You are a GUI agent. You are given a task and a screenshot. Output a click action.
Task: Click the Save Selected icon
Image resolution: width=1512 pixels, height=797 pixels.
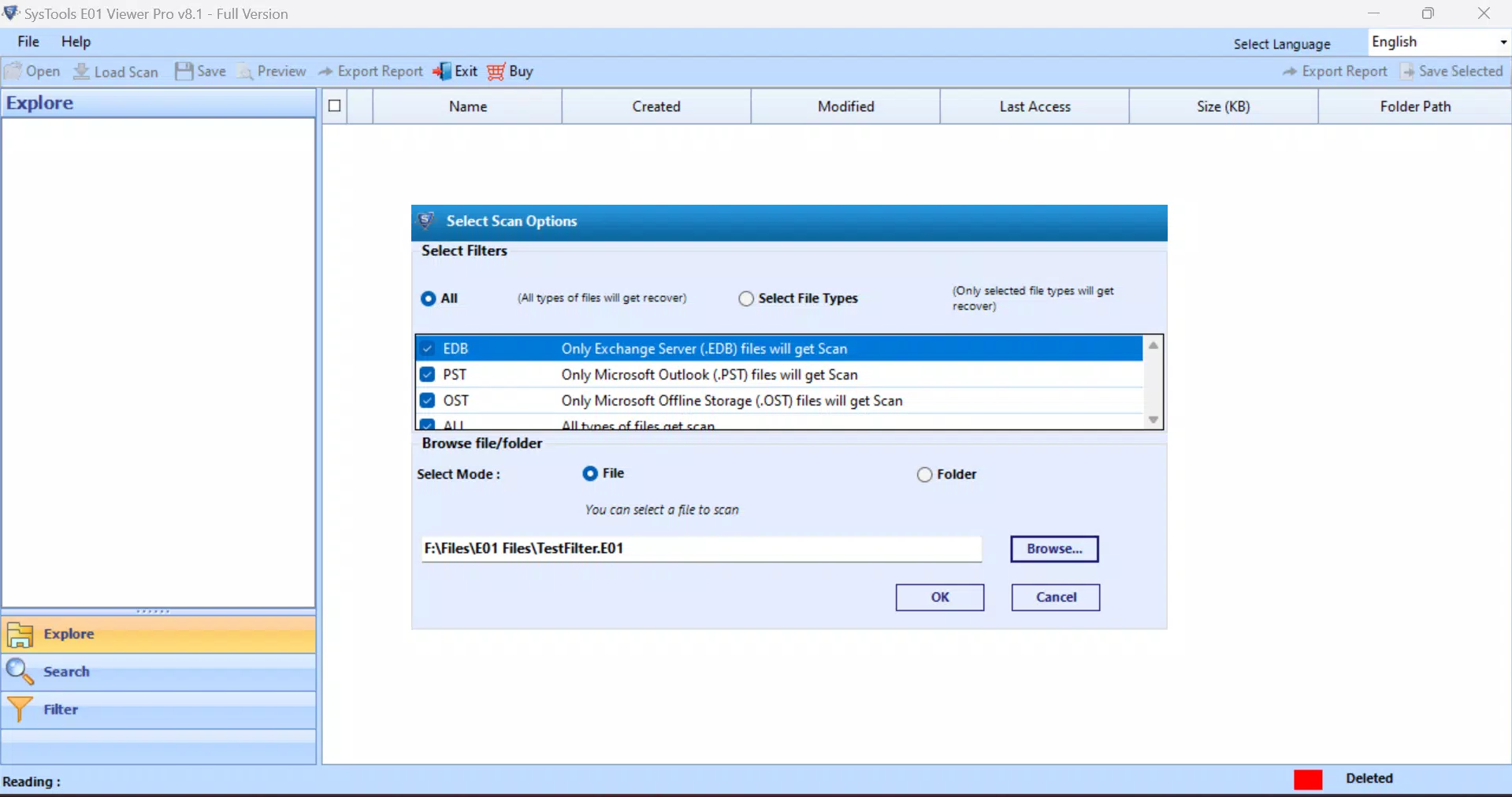(x=1407, y=72)
